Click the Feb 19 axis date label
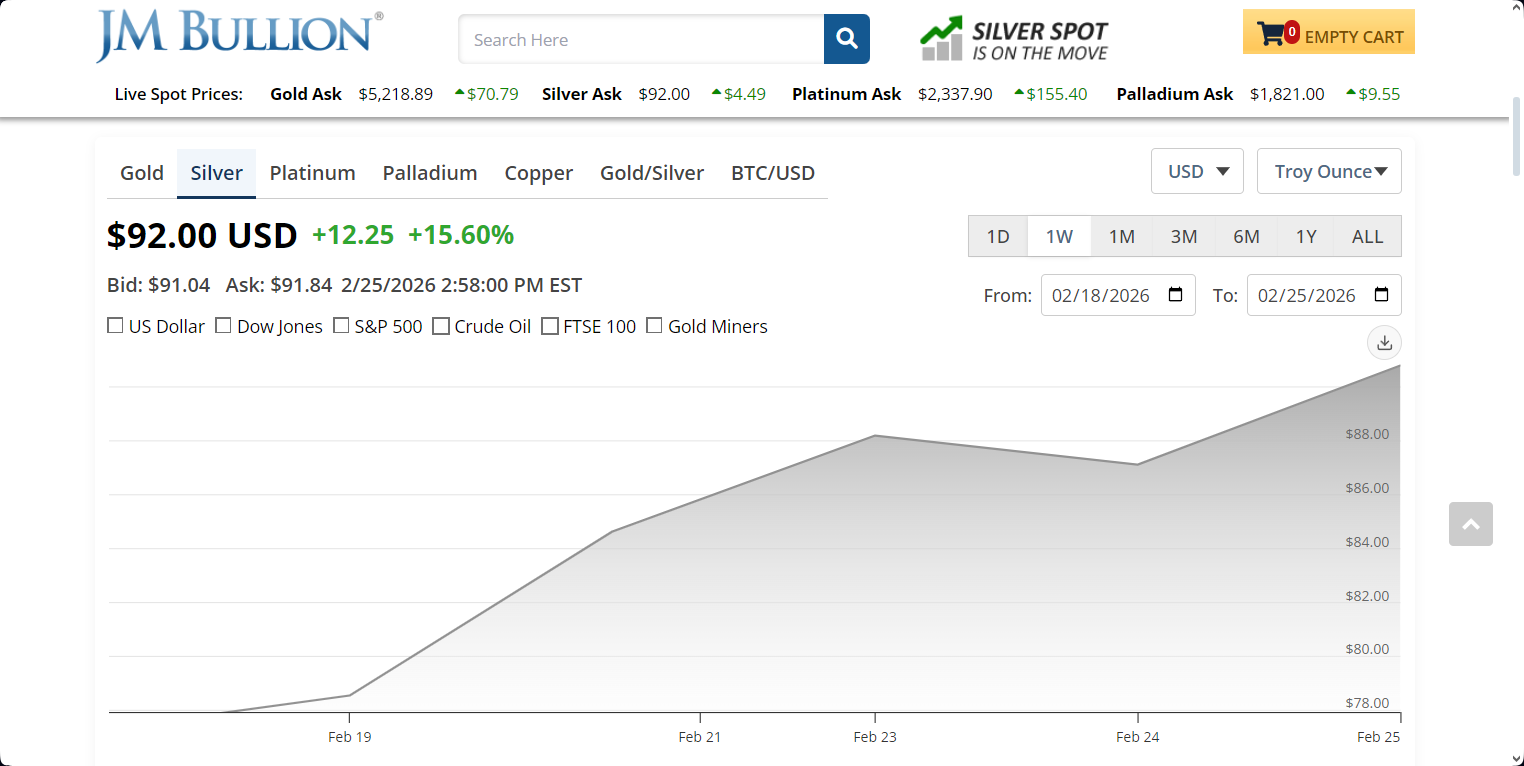The height and width of the screenshot is (766, 1524). (x=349, y=737)
